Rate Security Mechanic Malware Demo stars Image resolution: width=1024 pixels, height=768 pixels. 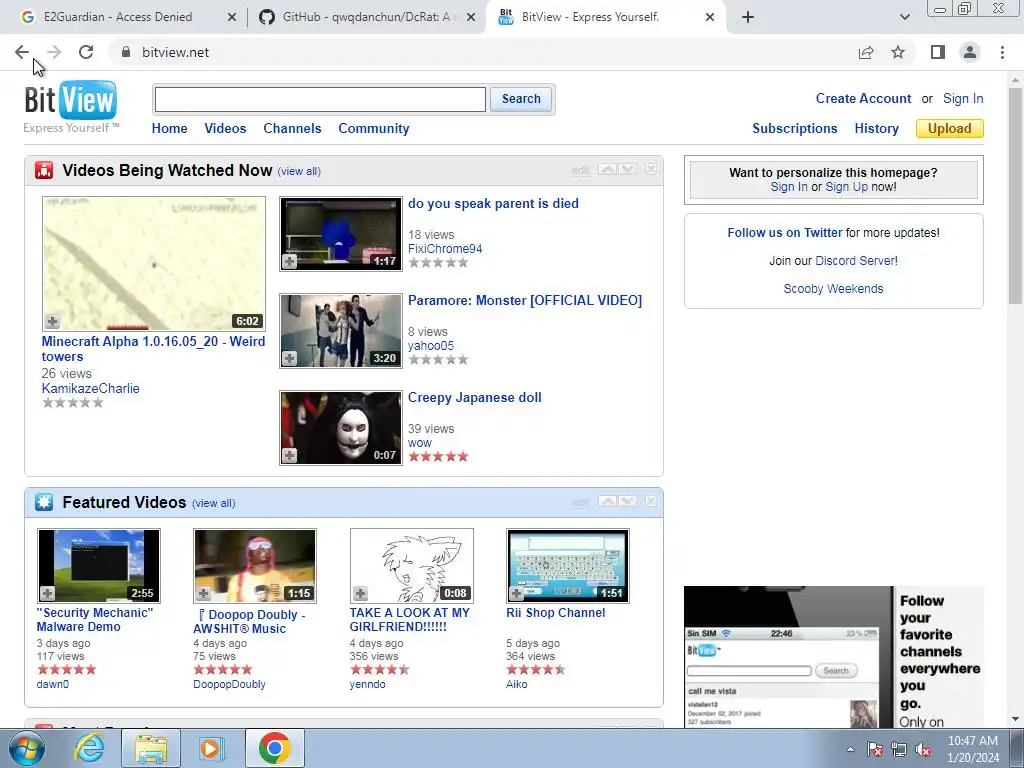click(x=67, y=669)
